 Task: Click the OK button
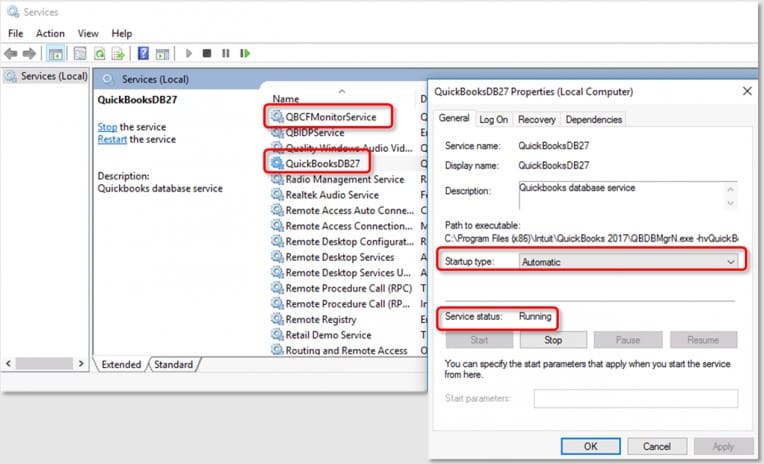(591, 446)
